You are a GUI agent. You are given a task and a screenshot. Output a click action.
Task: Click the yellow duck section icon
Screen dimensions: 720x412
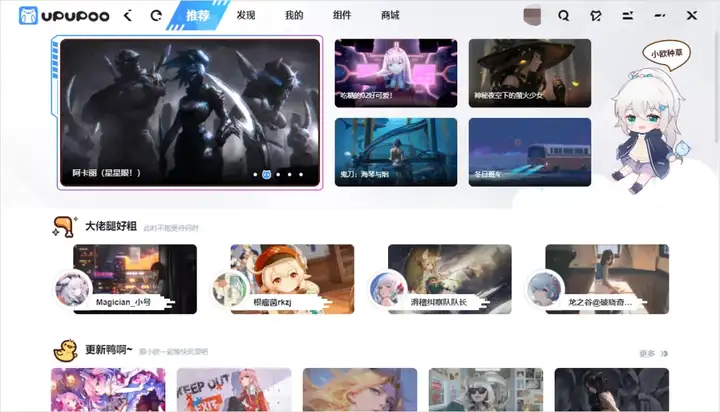coord(65,350)
